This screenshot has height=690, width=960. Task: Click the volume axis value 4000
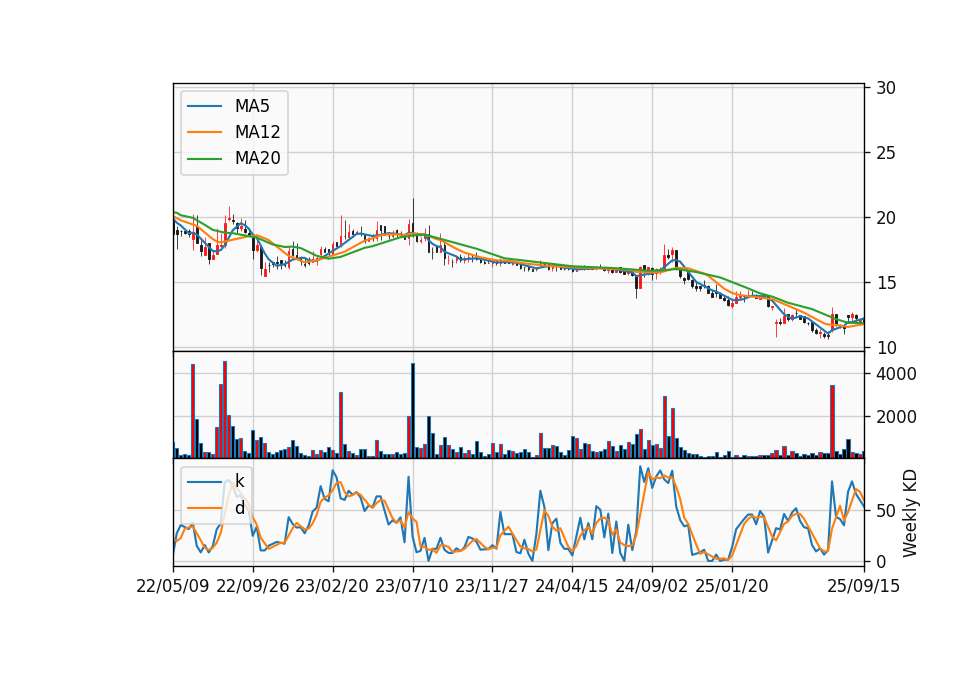[896, 374]
